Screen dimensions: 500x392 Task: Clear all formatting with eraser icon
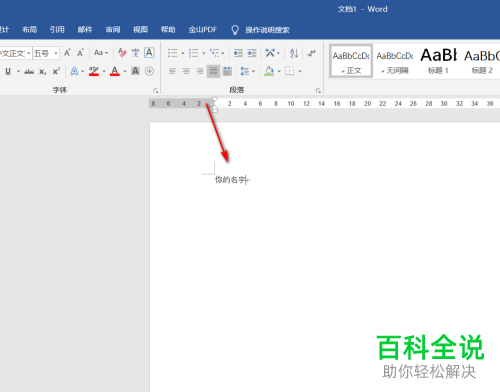click(122, 53)
